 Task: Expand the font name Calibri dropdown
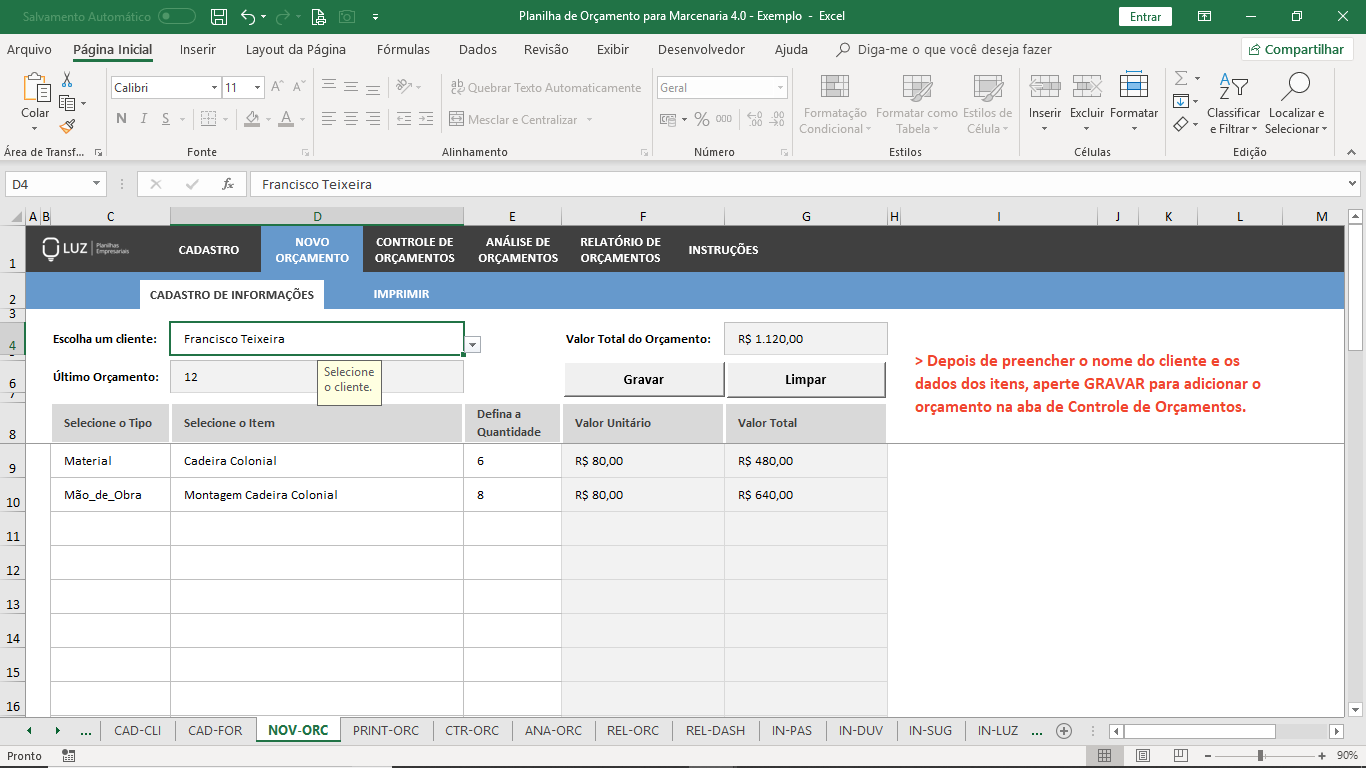coord(214,88)
